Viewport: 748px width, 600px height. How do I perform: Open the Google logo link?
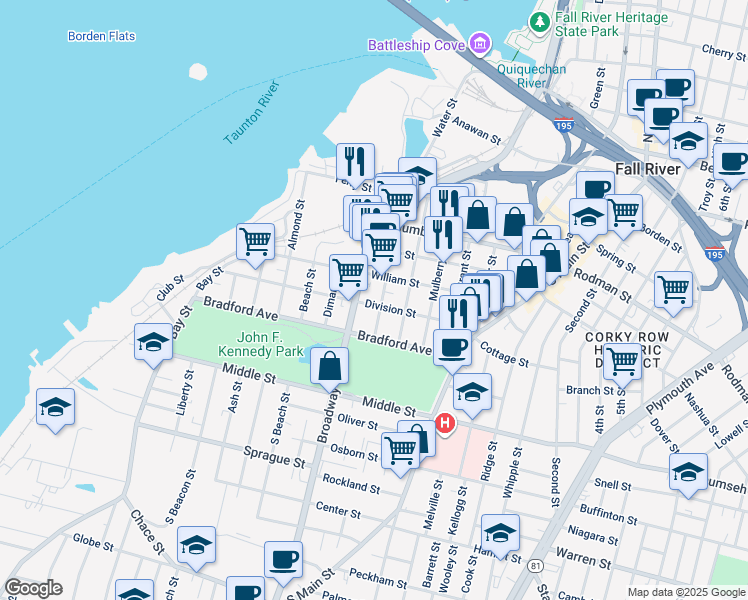click(33, 588)
